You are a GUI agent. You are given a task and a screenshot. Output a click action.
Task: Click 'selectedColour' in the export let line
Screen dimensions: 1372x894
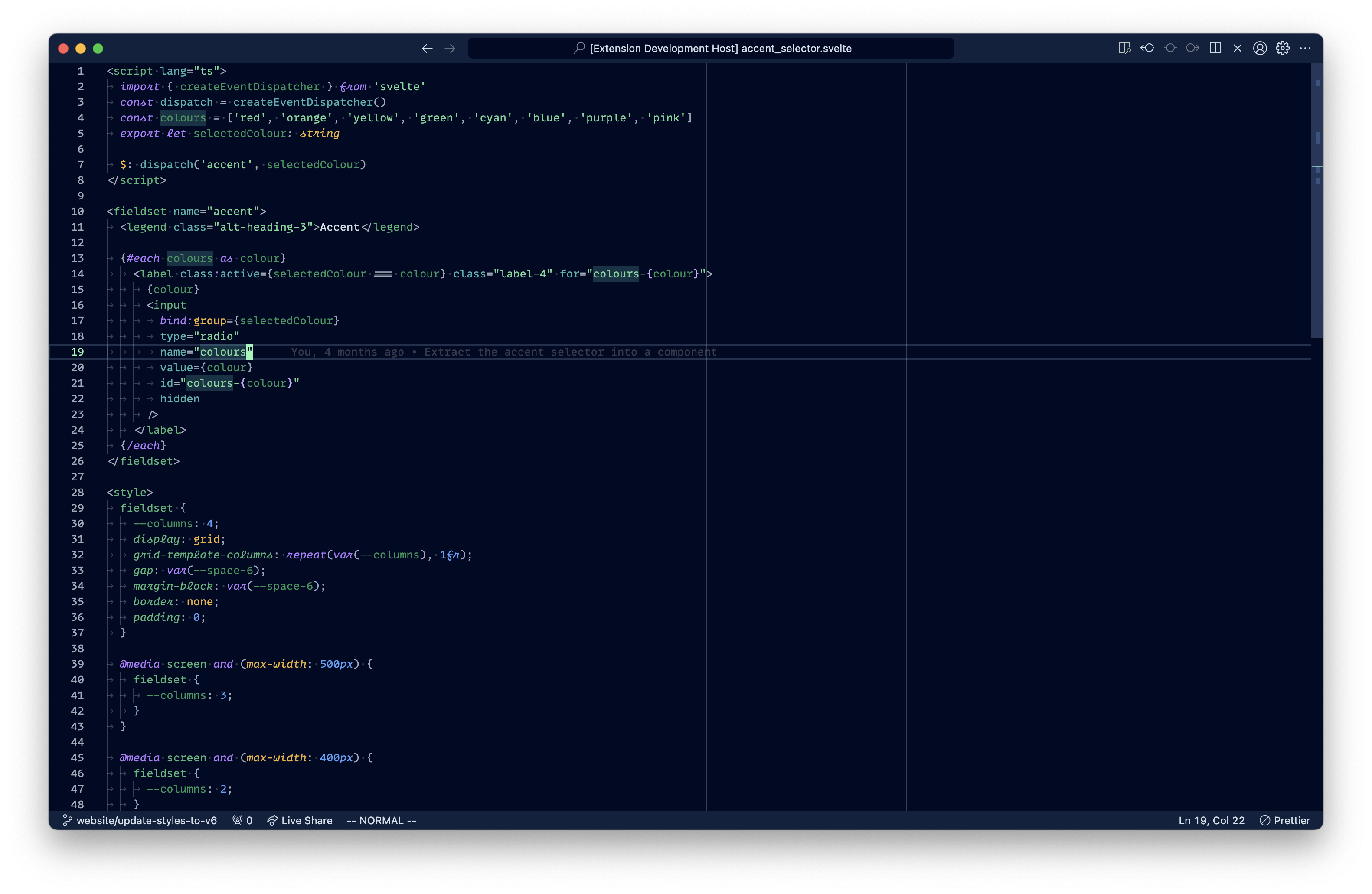pyautogui.click(x=240, y=133)
